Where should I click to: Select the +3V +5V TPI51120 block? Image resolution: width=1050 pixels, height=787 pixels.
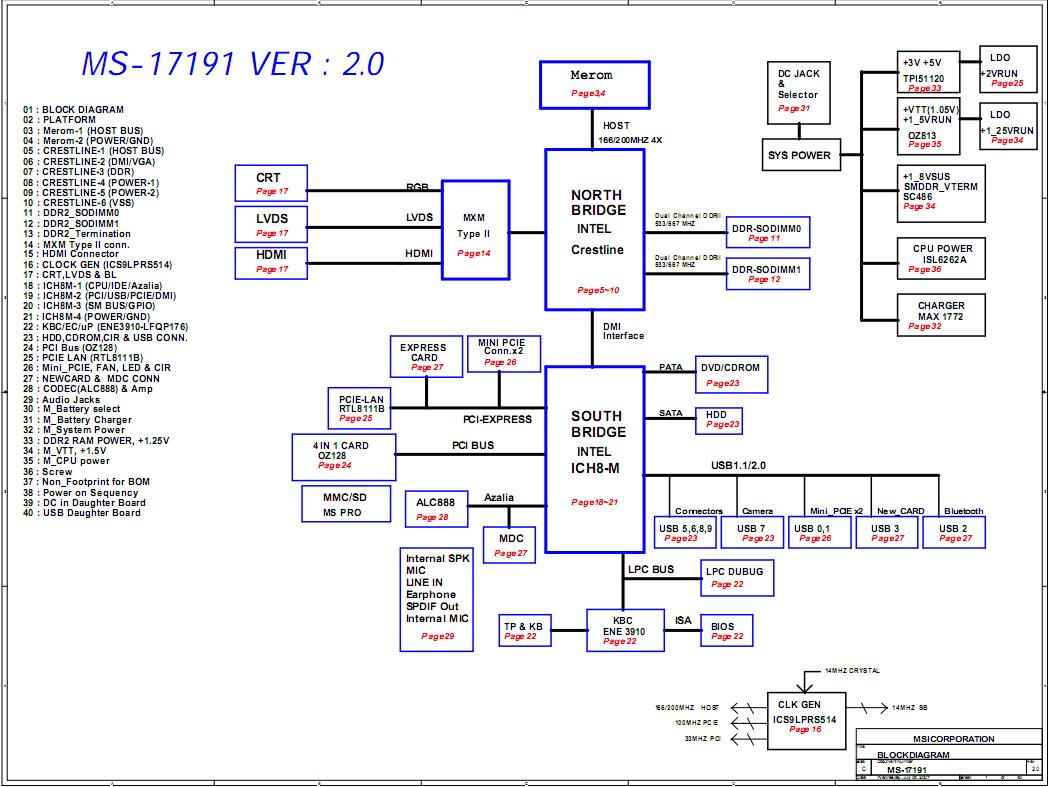928,72
